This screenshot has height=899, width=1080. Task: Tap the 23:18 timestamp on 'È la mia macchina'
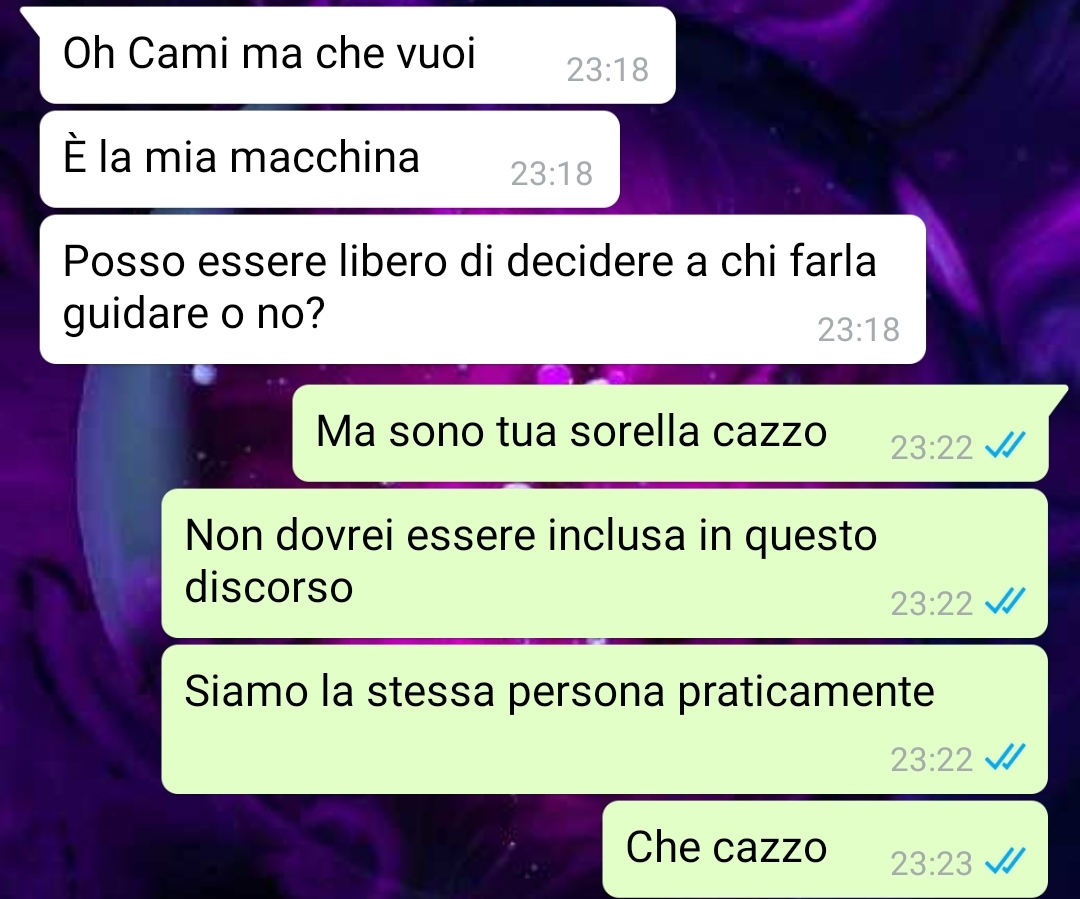click(552, 174)
